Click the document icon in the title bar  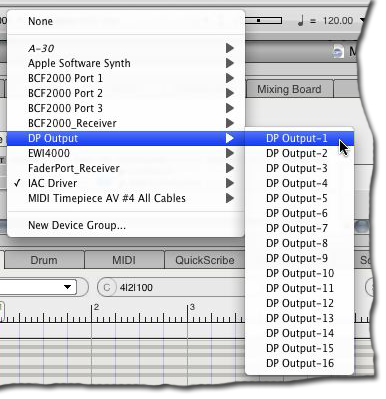tap(338, 52)
